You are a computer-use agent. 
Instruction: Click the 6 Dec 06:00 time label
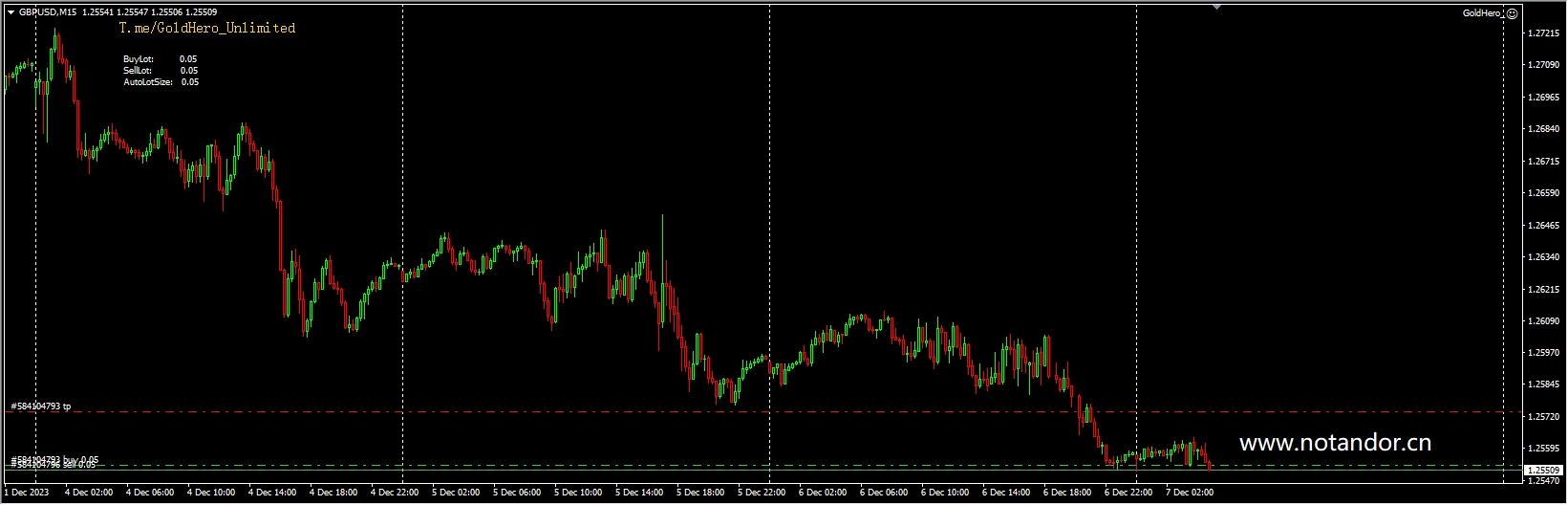tap(884, 493)
